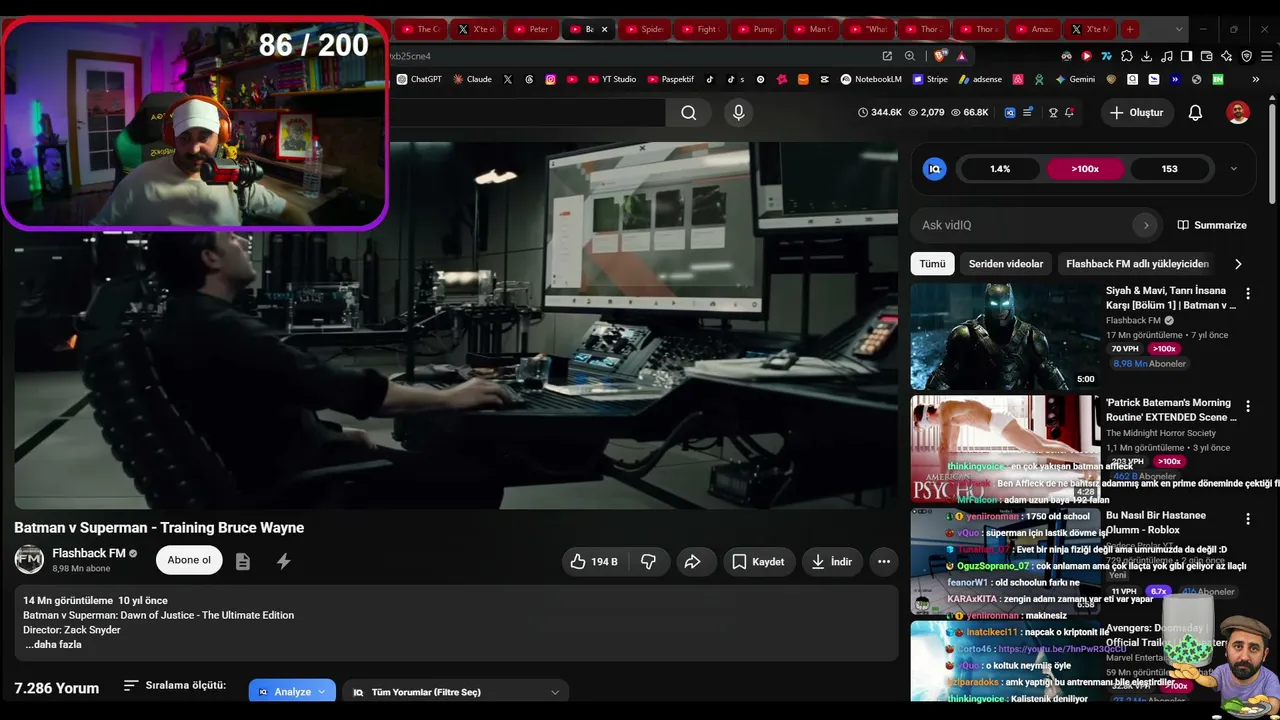This screenshot has width=1280, height=720.
Task: Open the Patrick Bateman Morning Routine thumbnail
Action: coord(1005,448)
